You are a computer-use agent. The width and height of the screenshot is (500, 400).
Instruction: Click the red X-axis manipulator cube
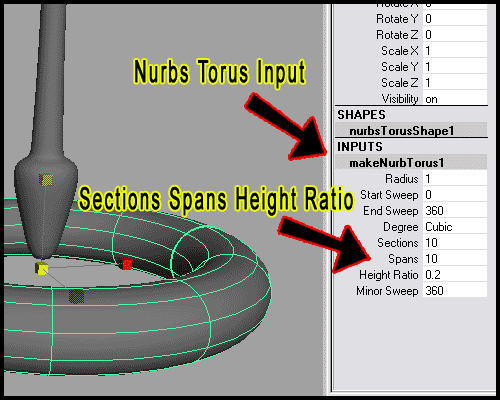pyautogui.click(x=126, y=264)
